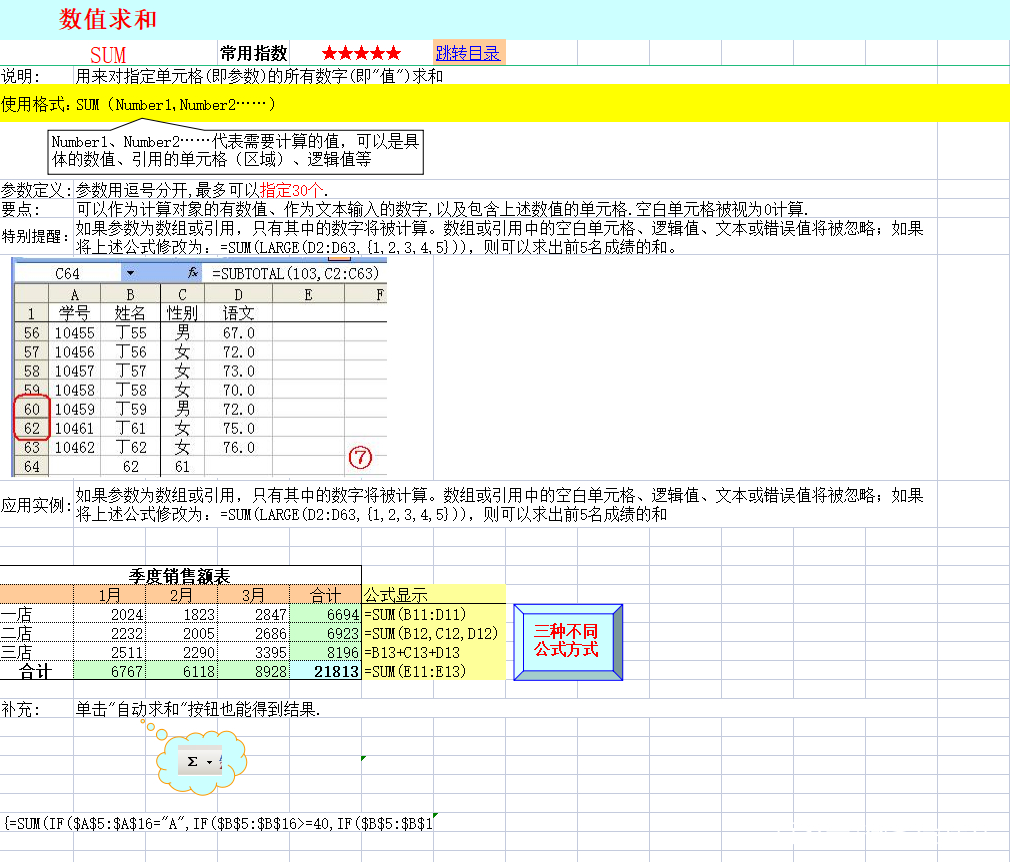
Task: Select cell with value 2005
Action: point(182,633)
